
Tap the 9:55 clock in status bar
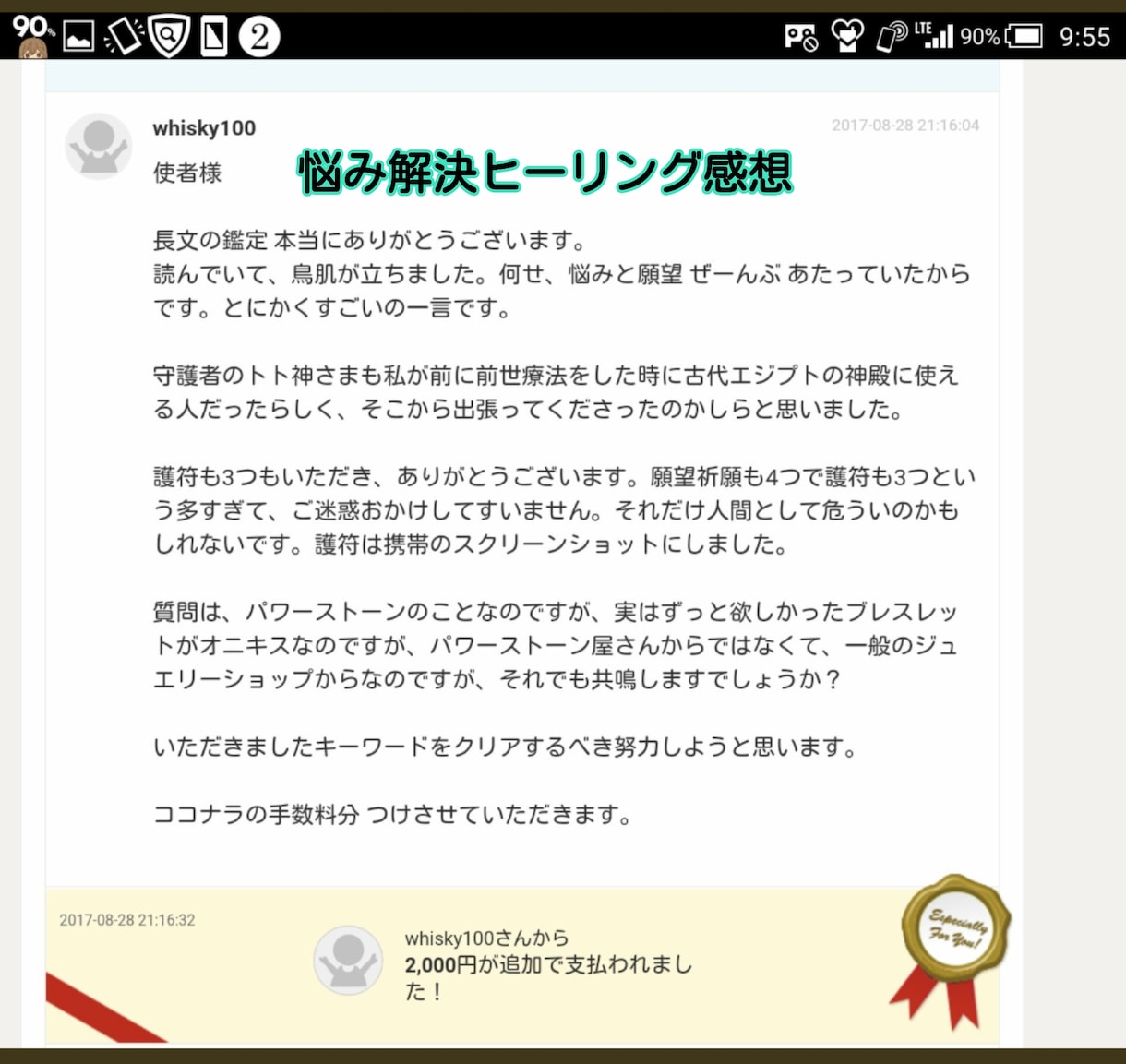click(1084, 37)
